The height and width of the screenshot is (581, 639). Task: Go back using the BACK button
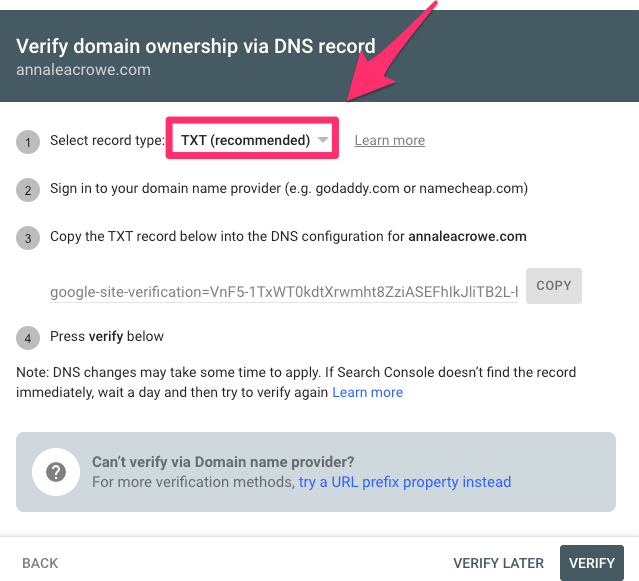click(40, 563)
